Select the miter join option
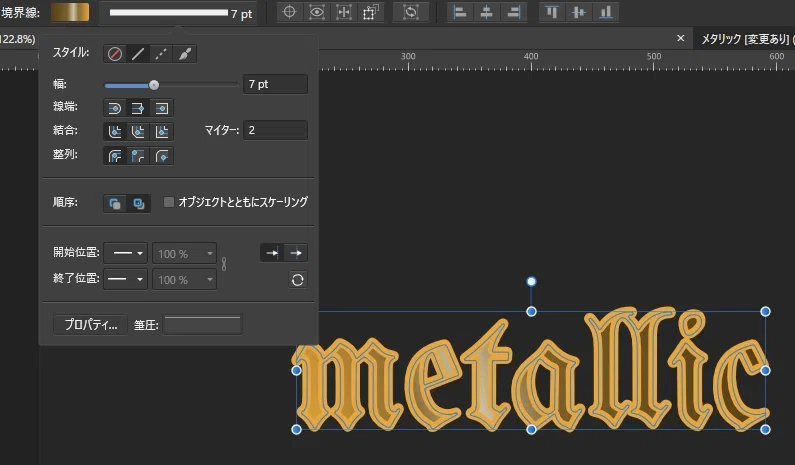The width and height of the screenshot is (795, 465). (162, 132)
